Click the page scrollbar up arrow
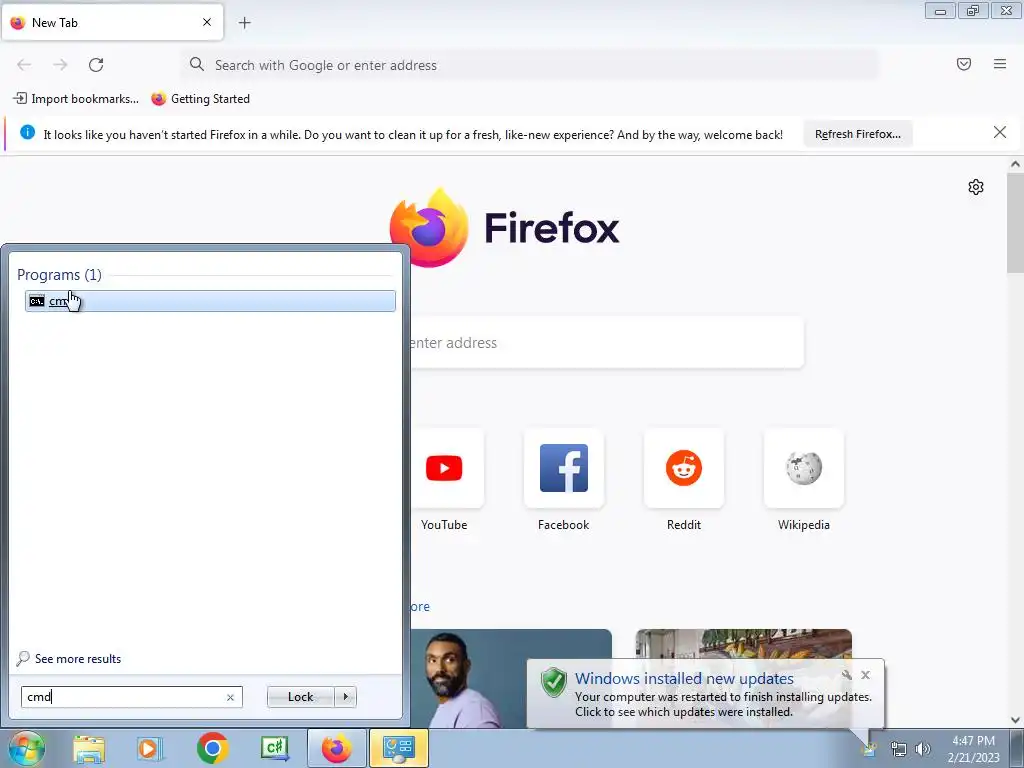 coord(1015,164)
